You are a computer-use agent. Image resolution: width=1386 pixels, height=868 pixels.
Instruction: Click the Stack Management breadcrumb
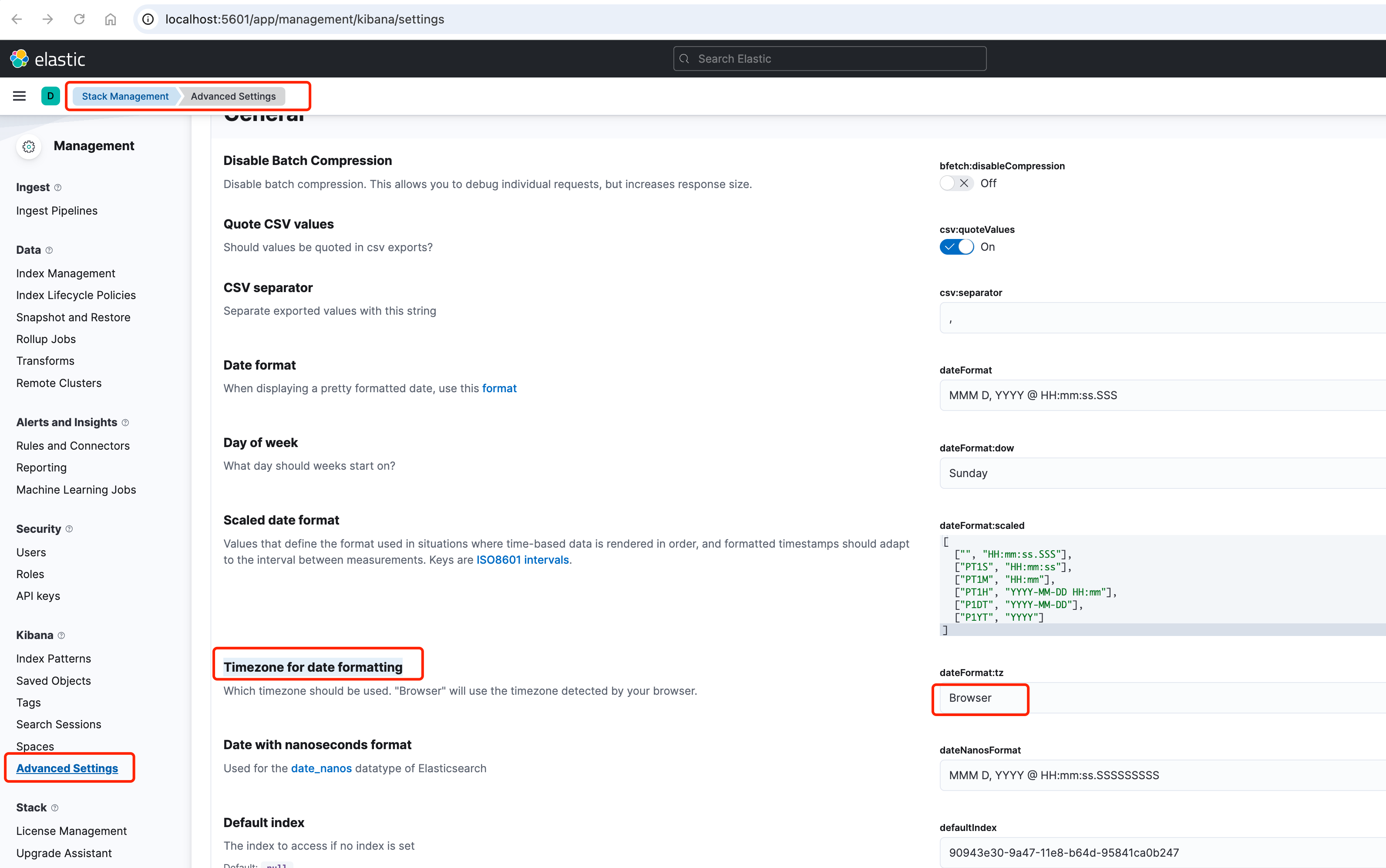124,96
